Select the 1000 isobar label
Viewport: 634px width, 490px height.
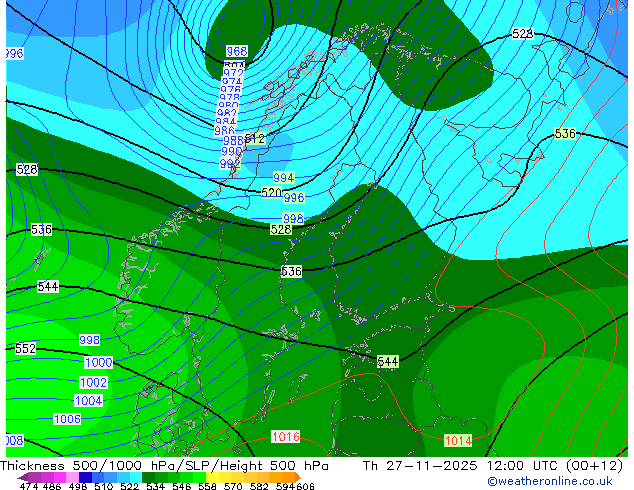point(99,362)
